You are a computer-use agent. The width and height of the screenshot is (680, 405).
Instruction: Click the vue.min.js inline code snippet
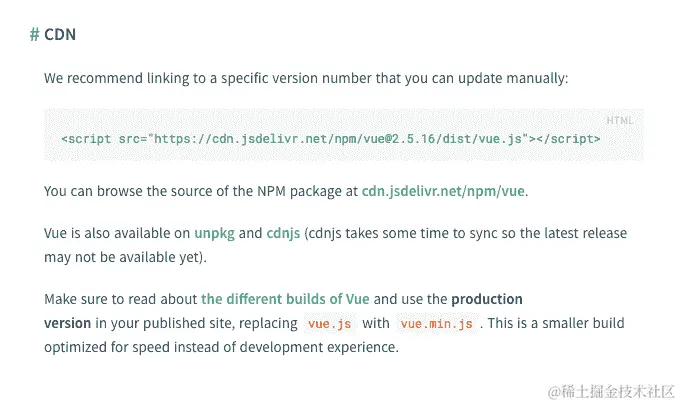pyautogui.click(x=437, y=324)
